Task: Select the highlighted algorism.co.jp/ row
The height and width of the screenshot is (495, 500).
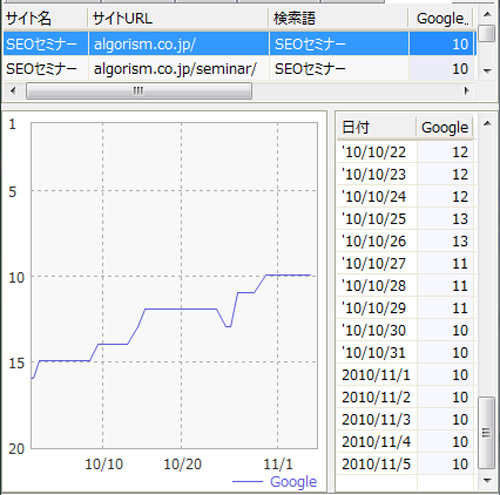Action: [239, 44]
